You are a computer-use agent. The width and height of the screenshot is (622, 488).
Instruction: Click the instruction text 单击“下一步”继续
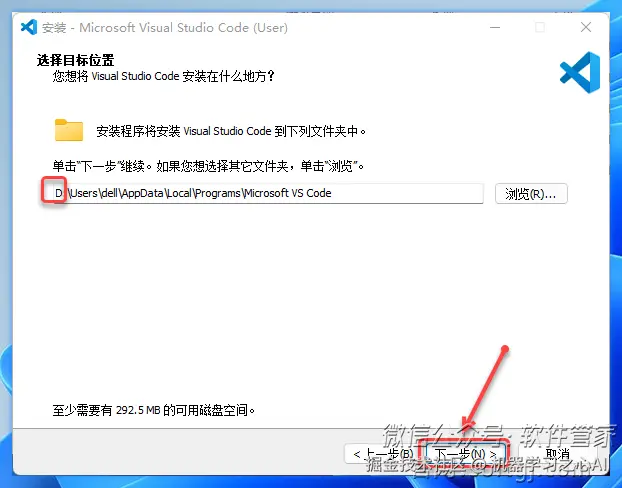click(x=102, y=165)
